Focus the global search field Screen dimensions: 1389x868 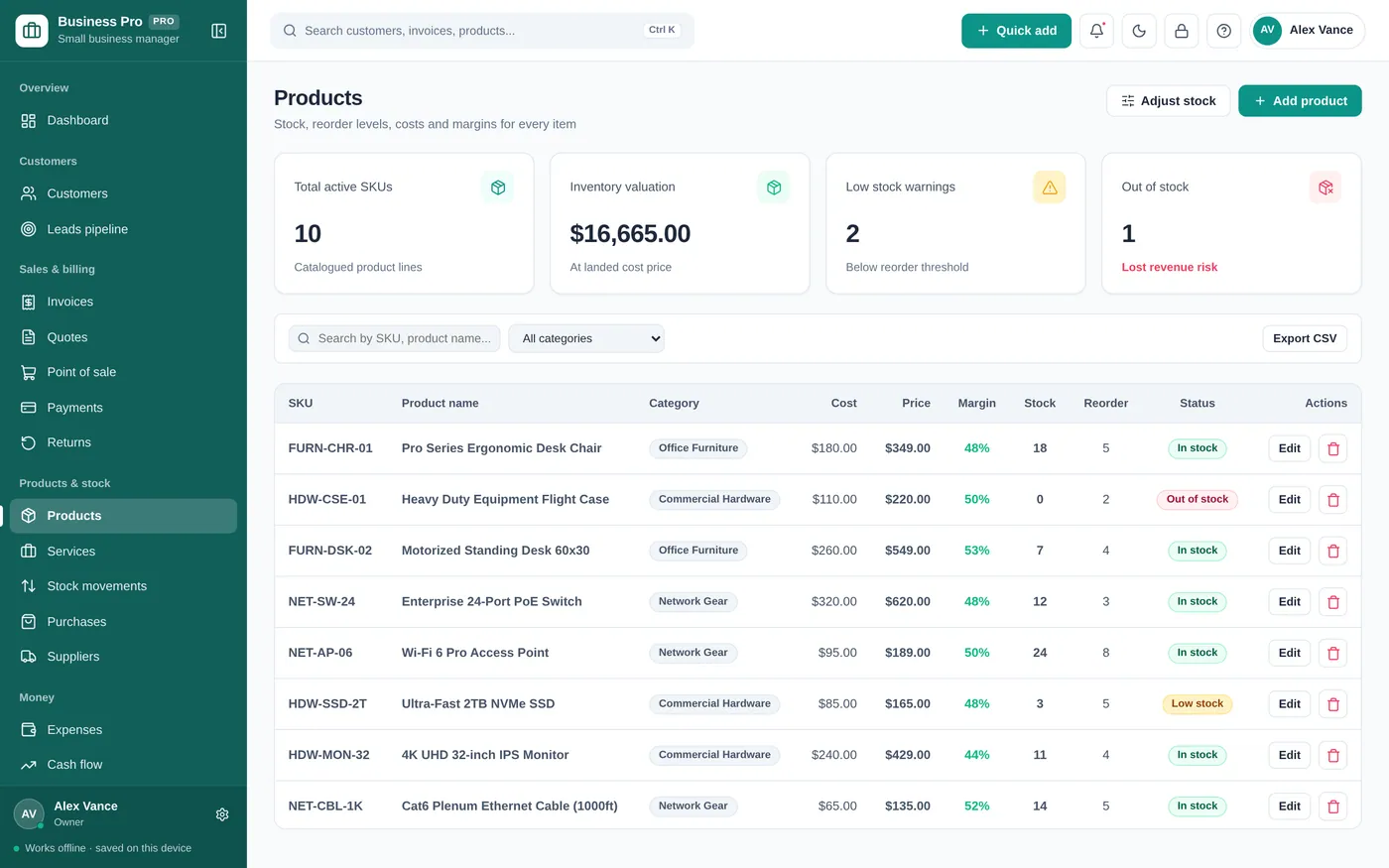tap(482, 31)
